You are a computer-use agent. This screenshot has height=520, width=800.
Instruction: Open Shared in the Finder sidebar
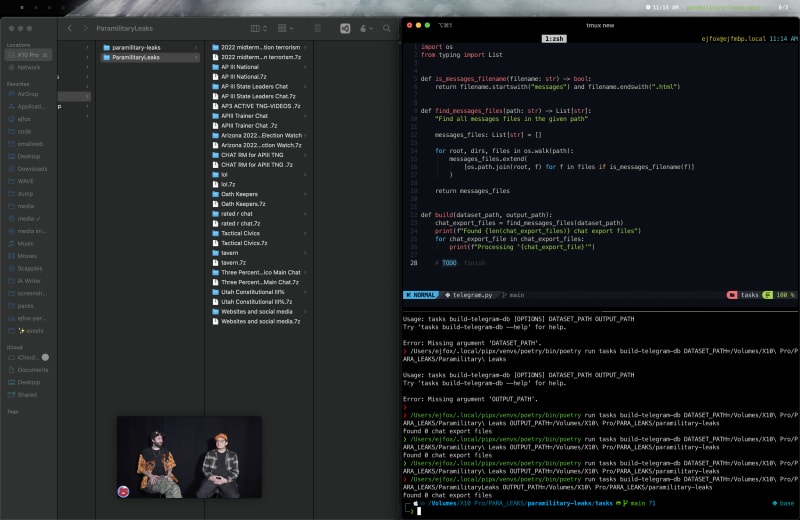[28, 394]
